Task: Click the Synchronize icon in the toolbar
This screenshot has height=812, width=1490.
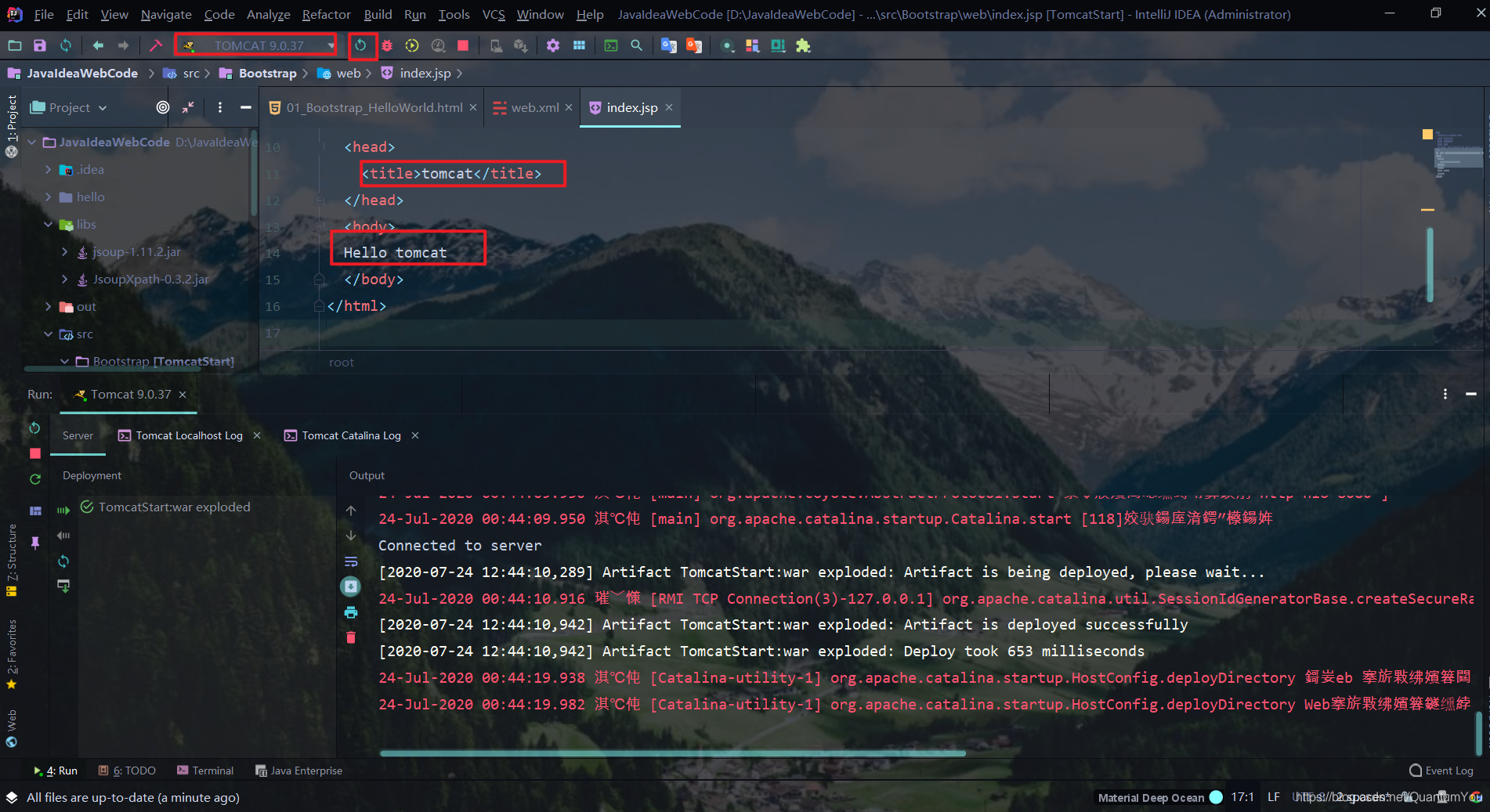Action: pos(66,45)
